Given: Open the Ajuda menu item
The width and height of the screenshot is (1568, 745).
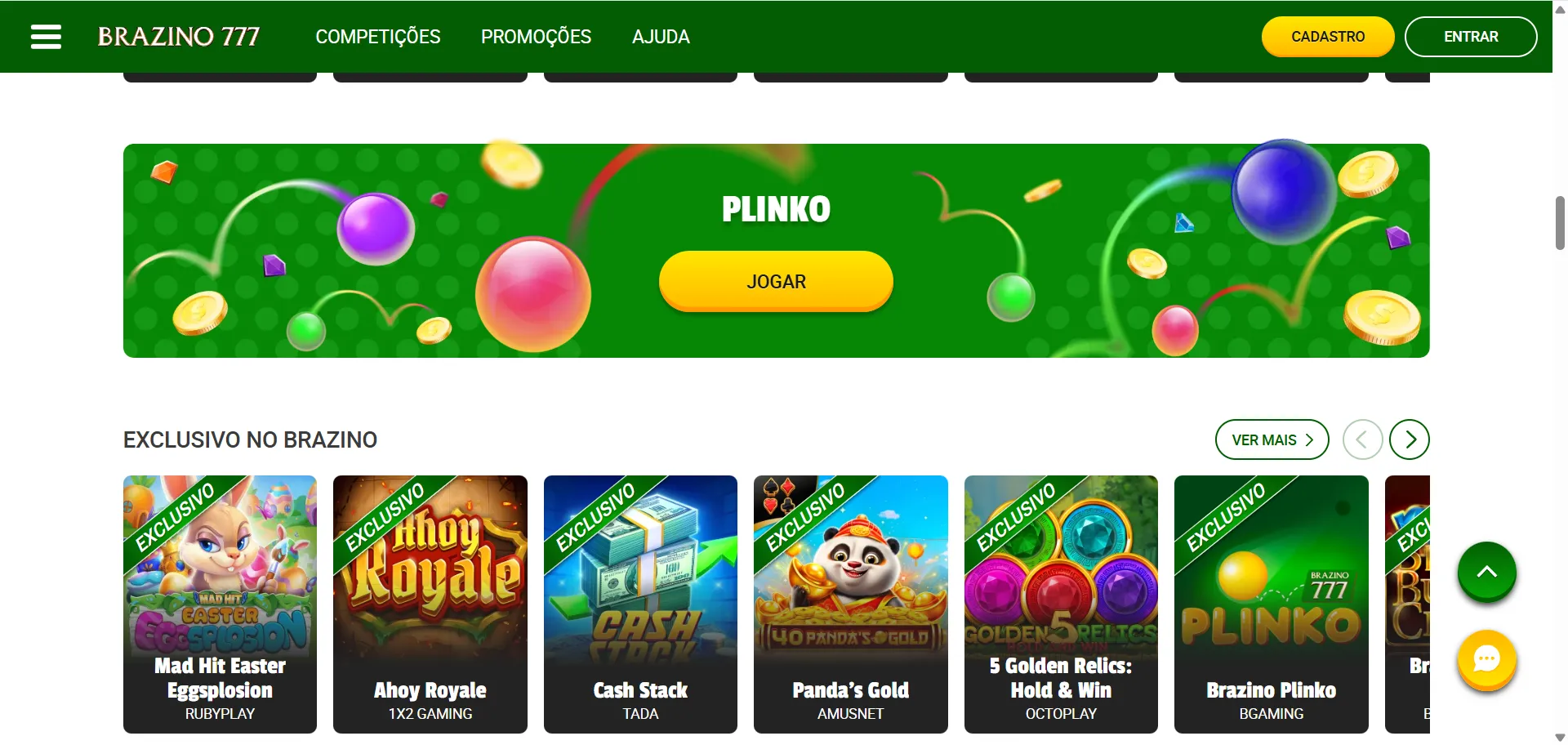Looking at the screenshot, I should coord(661,37).
